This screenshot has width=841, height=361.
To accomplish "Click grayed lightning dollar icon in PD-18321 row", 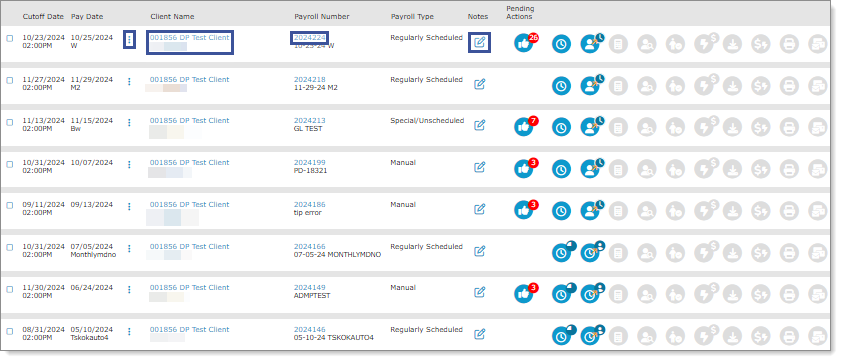I will point(705,167).
